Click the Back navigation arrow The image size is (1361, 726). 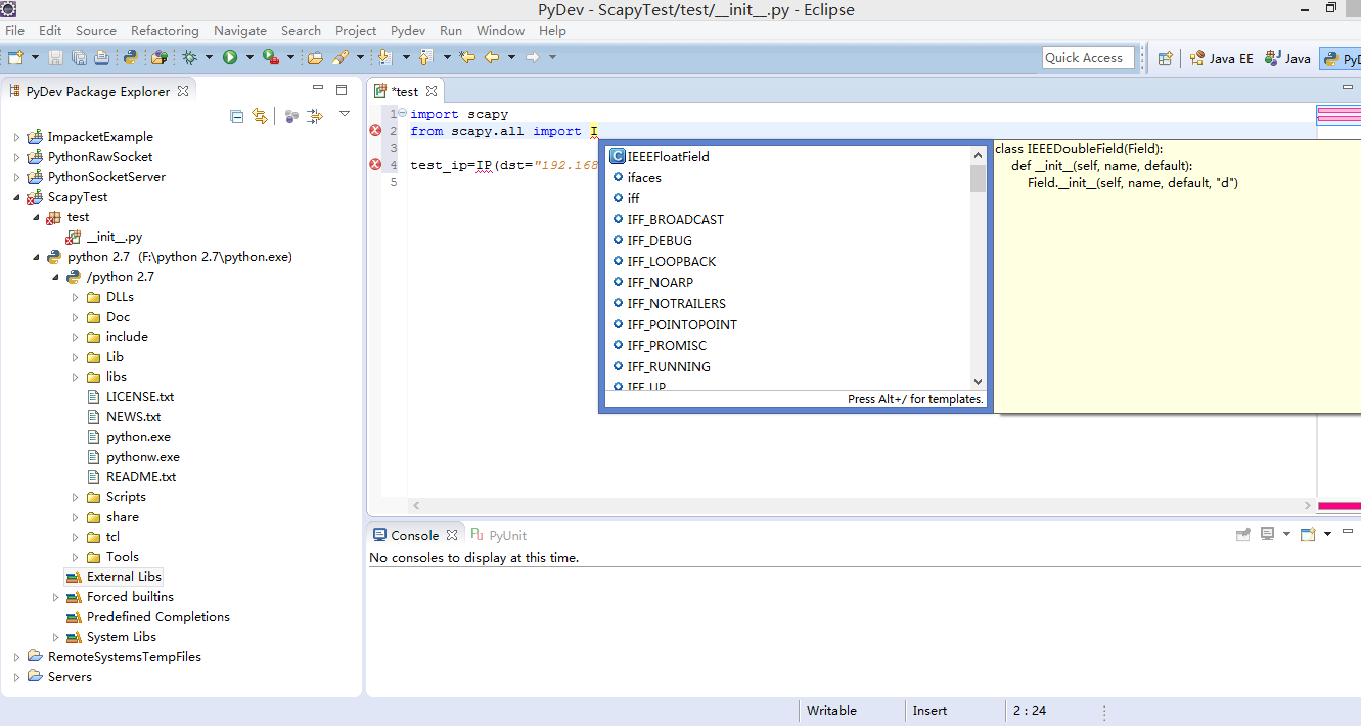[492, 57]
